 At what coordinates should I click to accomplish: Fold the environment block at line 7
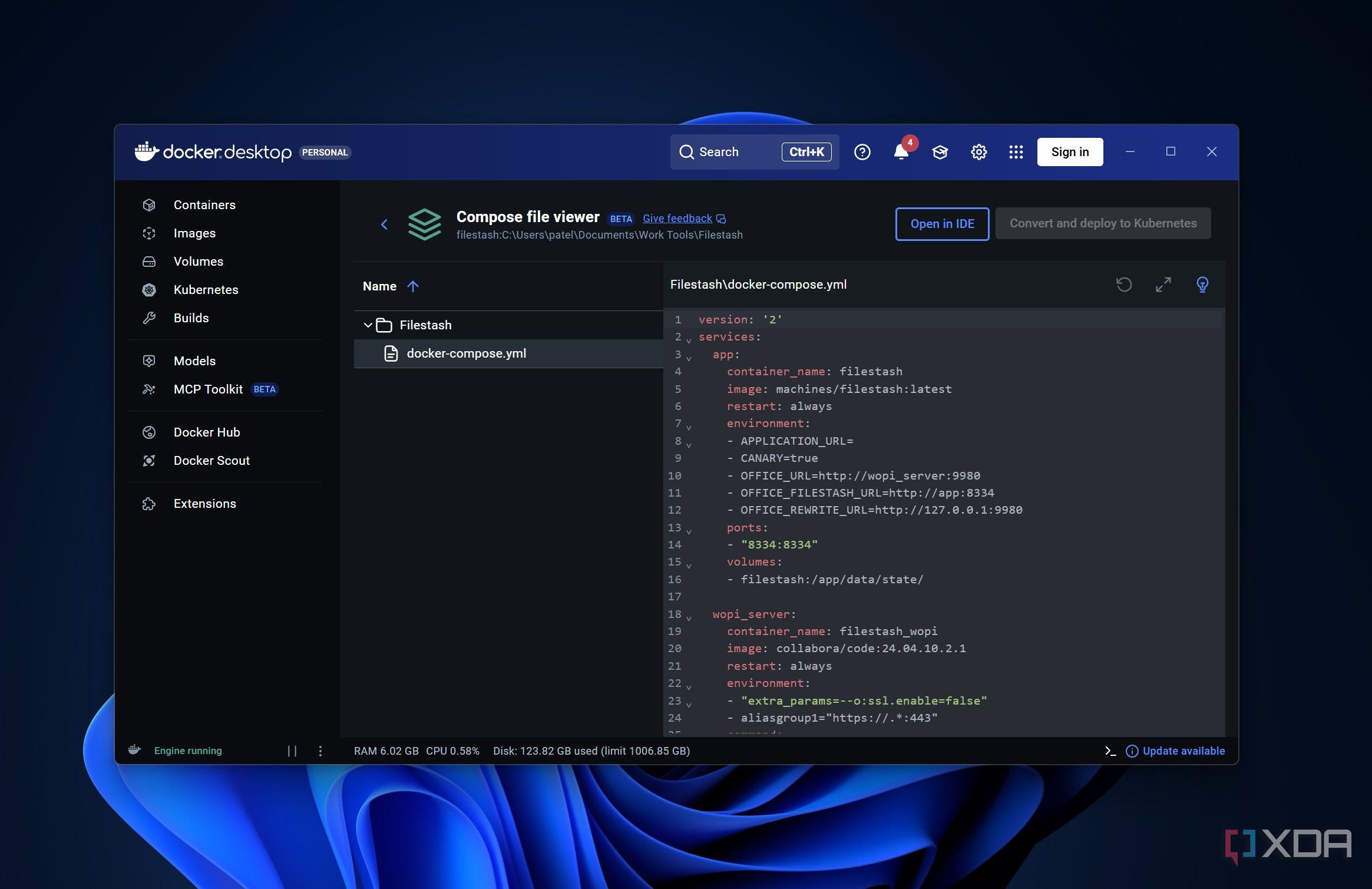(689, 427)
